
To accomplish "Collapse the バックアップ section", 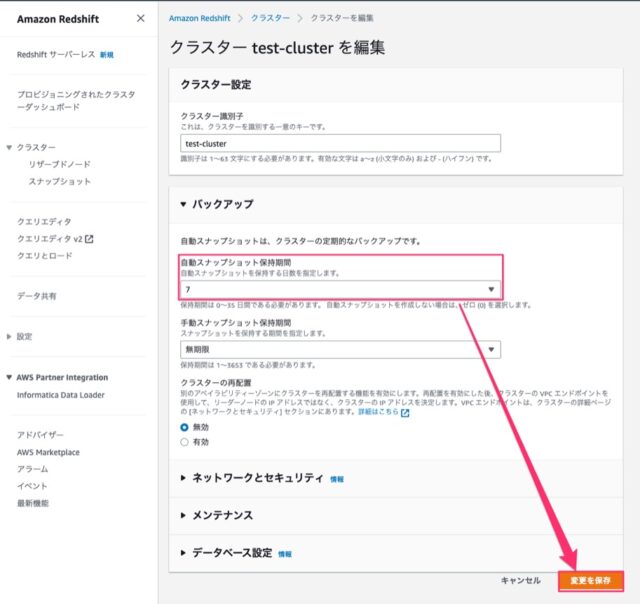I will [183, 204].
